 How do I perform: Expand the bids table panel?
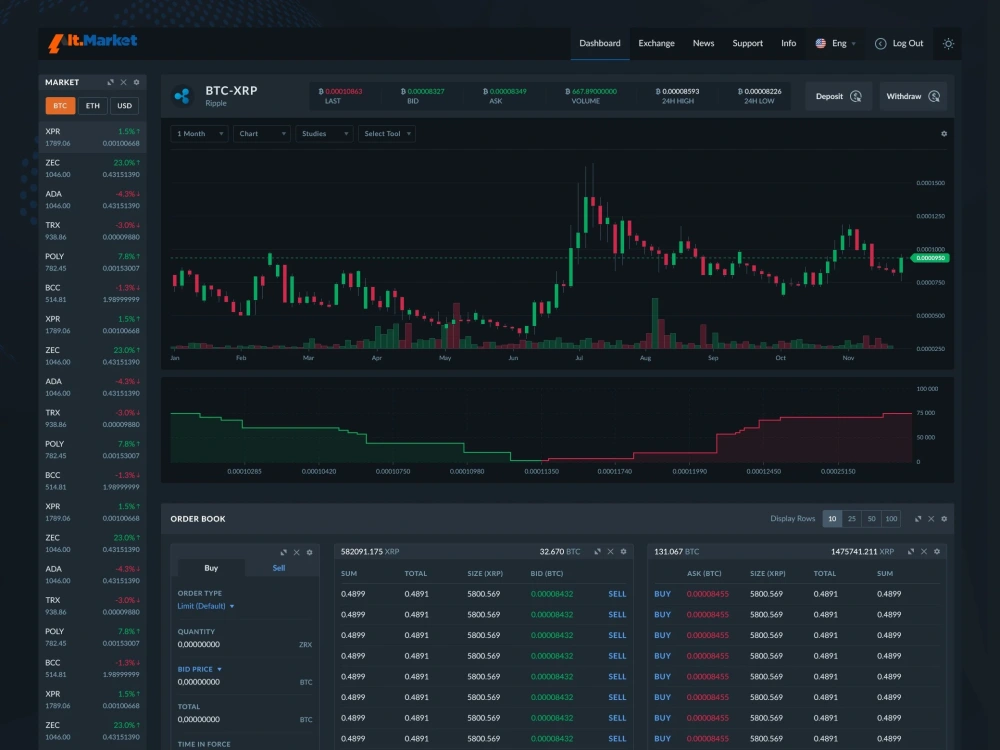coord(597,552)
